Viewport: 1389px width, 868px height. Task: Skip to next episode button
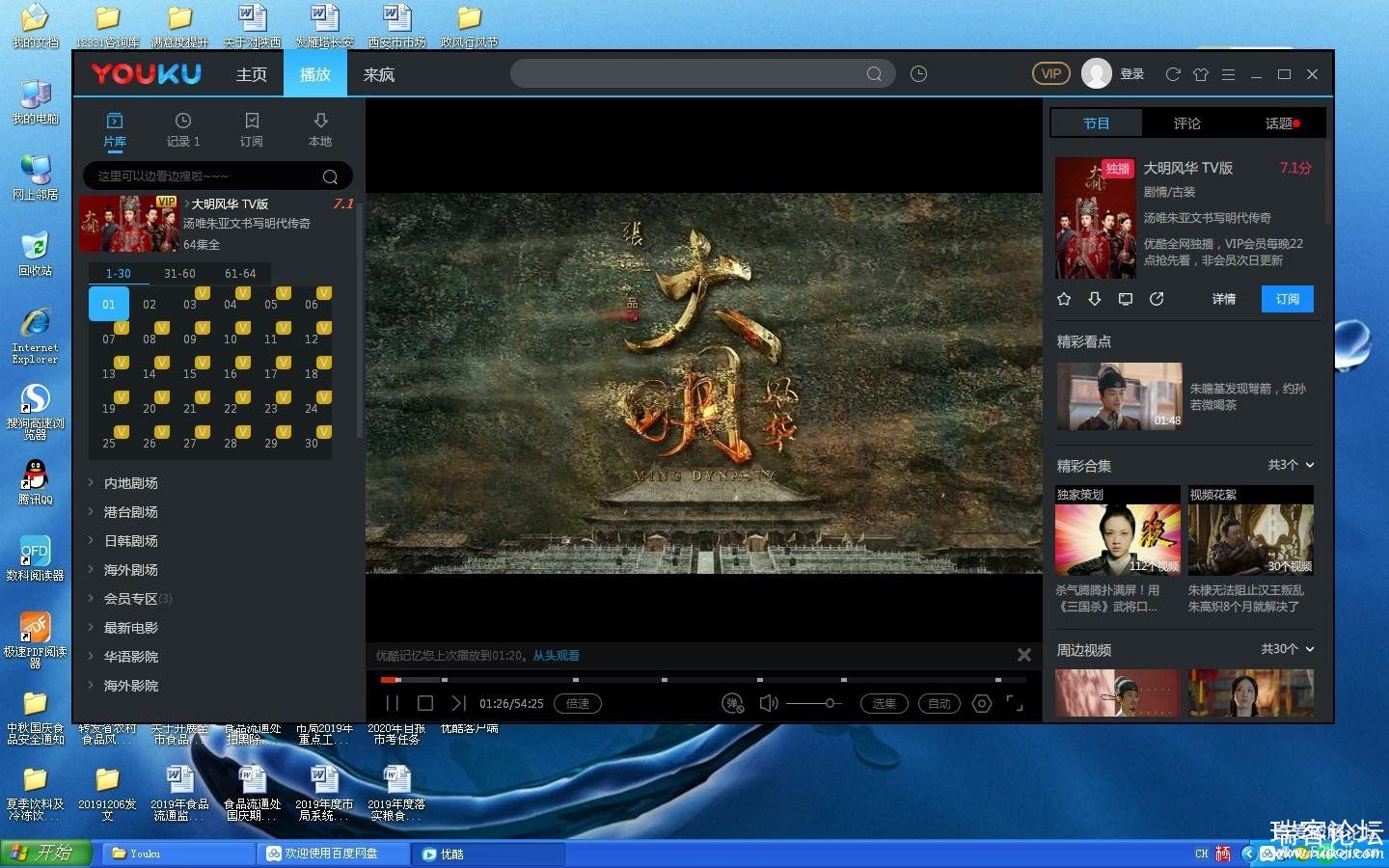[x=458, y=703]
